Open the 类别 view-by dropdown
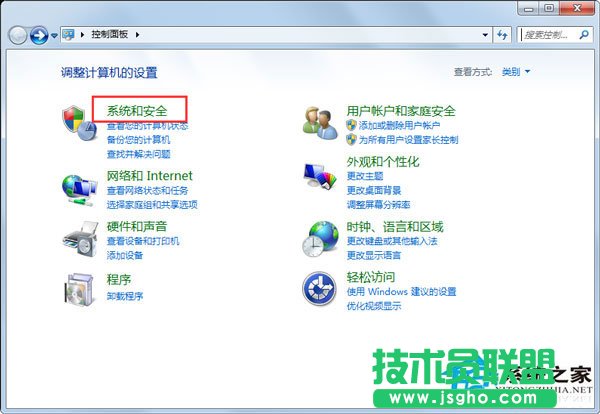Image resolution: width=600 pixels, height=414 pixels. click(516, 71)
